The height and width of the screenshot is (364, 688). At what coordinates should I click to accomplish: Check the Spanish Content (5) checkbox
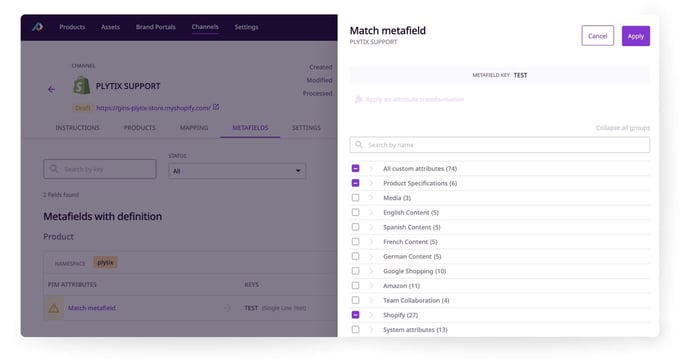[355, 227]
